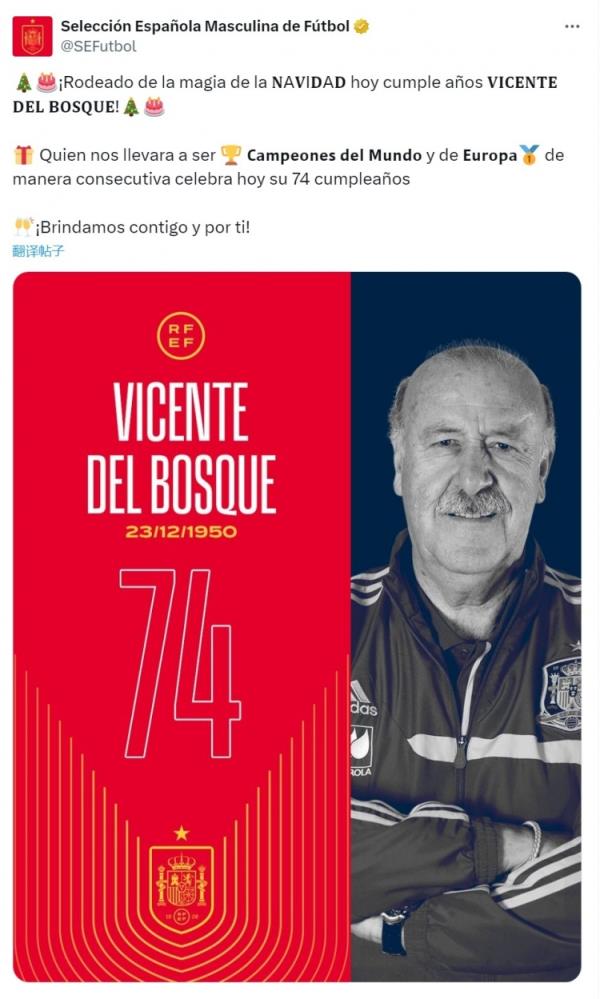Image resolution: width=600 pixels, height=999 pixels.
Task: Click the large outlined 74 number
Action: point(181,663)
